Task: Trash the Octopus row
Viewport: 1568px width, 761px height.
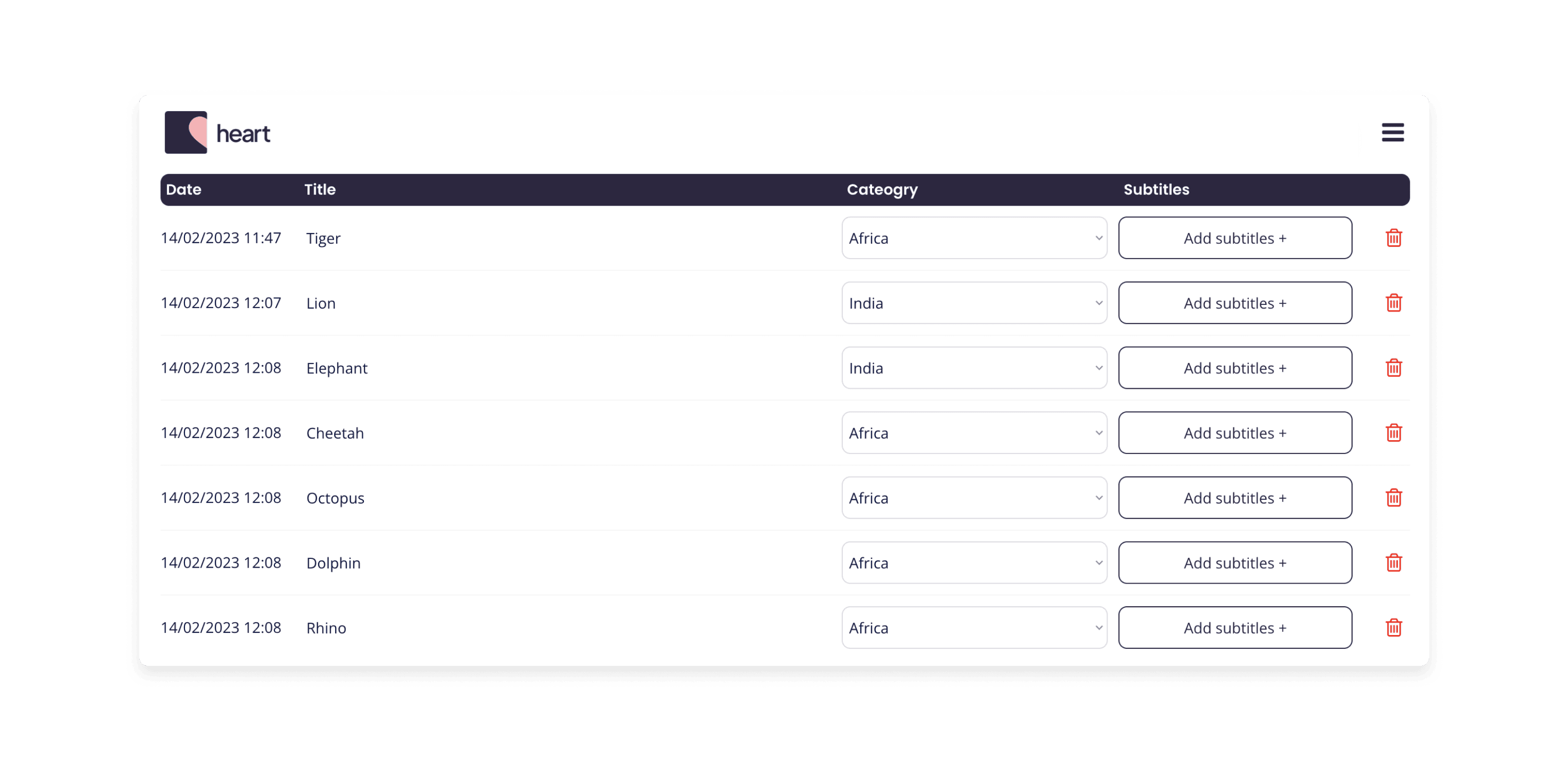Action: click(x=1393, y=498)
